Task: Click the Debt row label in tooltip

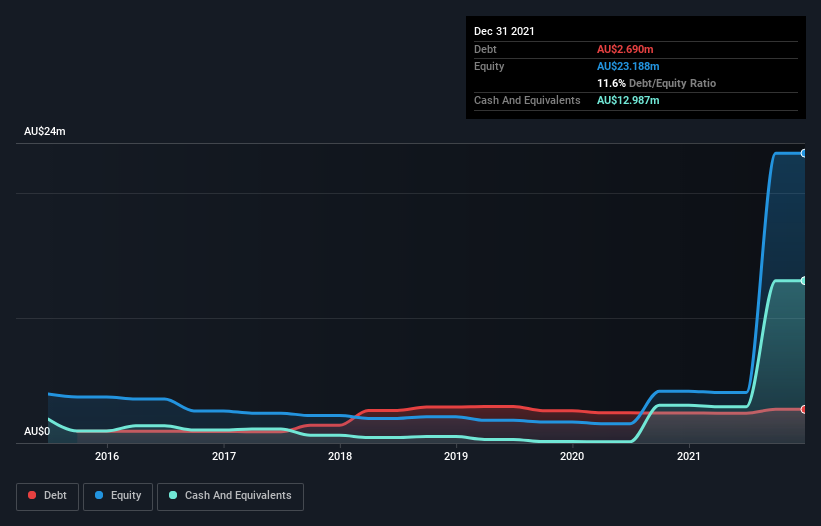Action: [x=485, y=49]
